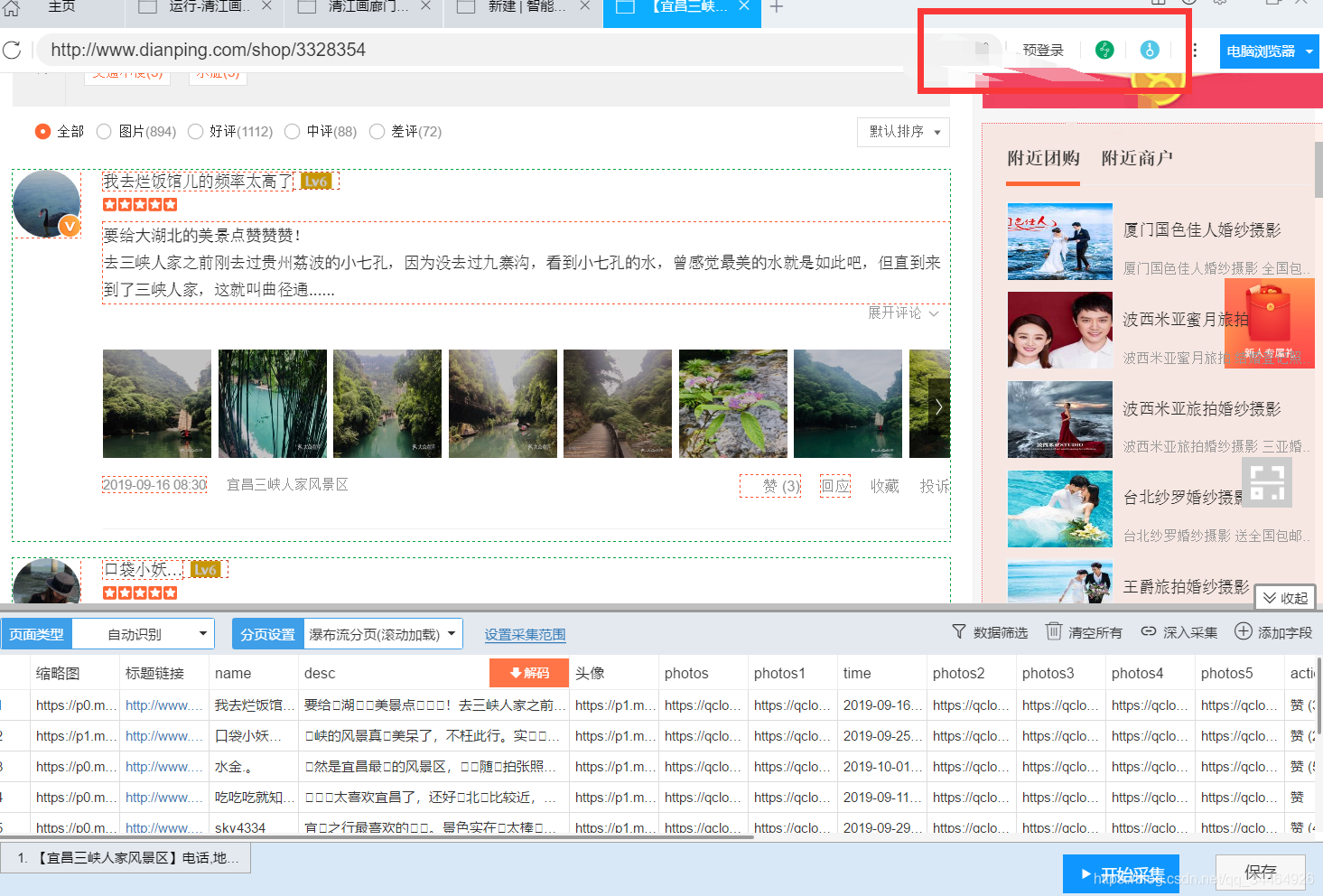Click the 波西米亚旅拍婚纱摄影 listing title
The width and height of the screenshot is (1323, 896).
coord(1202,408)
